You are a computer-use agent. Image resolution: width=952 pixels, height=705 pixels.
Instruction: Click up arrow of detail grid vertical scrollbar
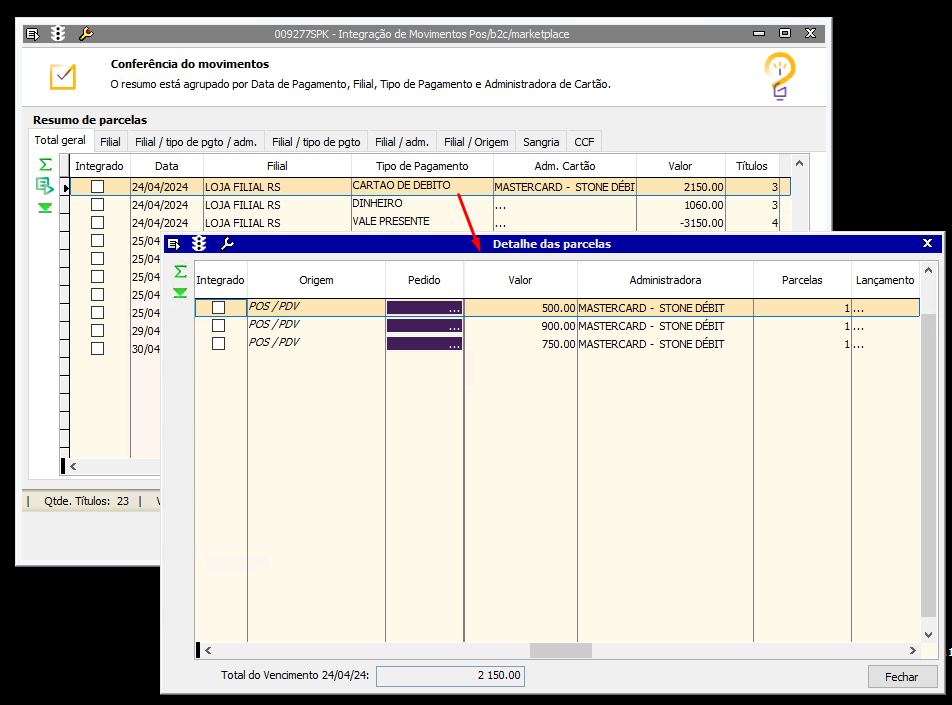click(928, 270)
